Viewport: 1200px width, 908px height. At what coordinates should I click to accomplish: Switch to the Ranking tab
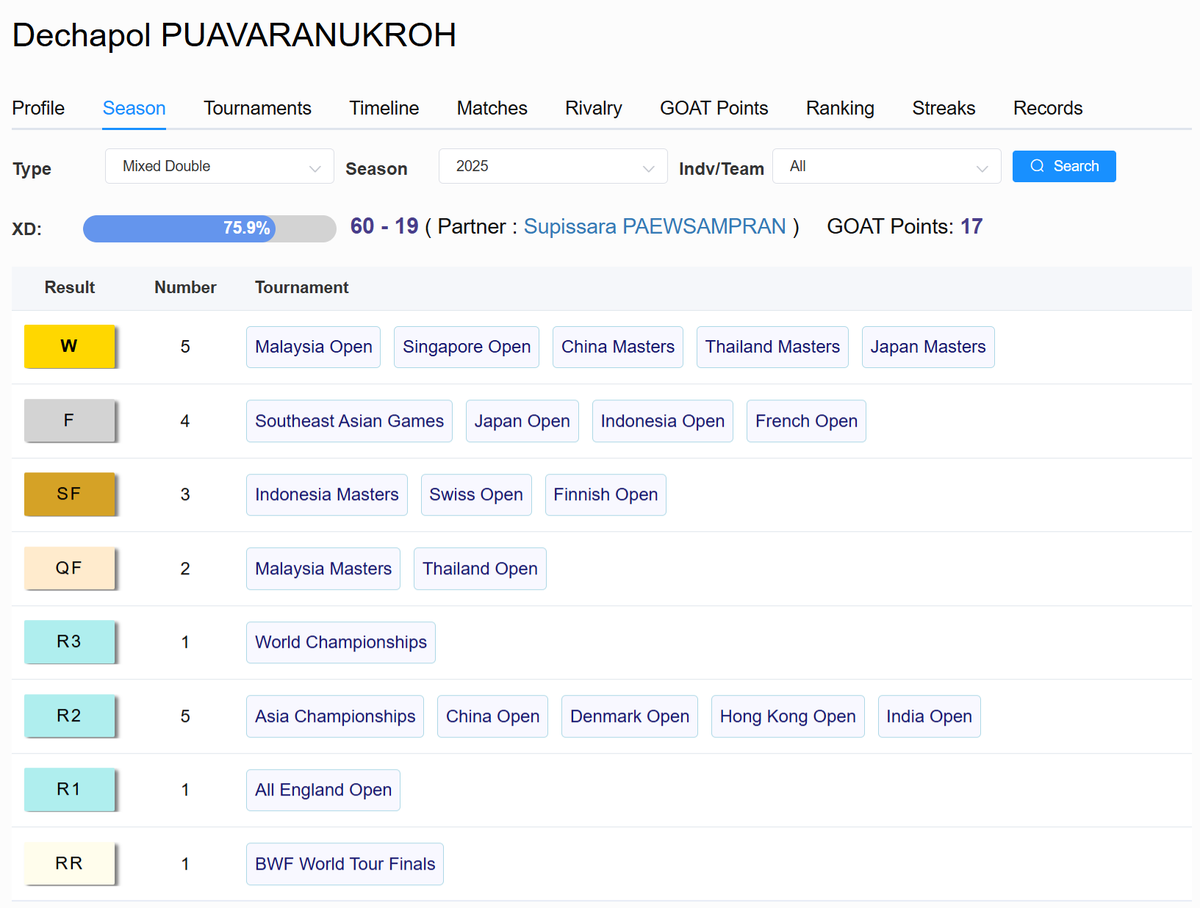tap(840, 108)
